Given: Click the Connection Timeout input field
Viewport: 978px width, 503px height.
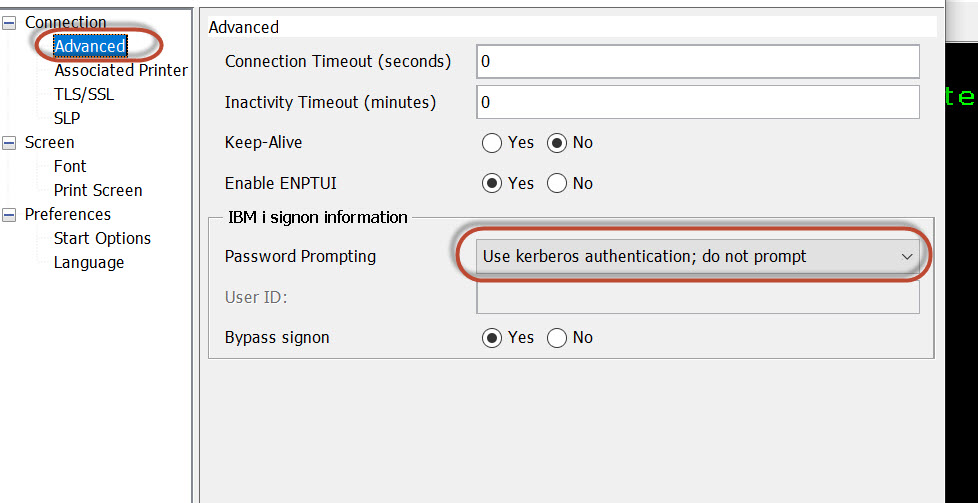Looking at the screenshot, I should pos(697,62).
